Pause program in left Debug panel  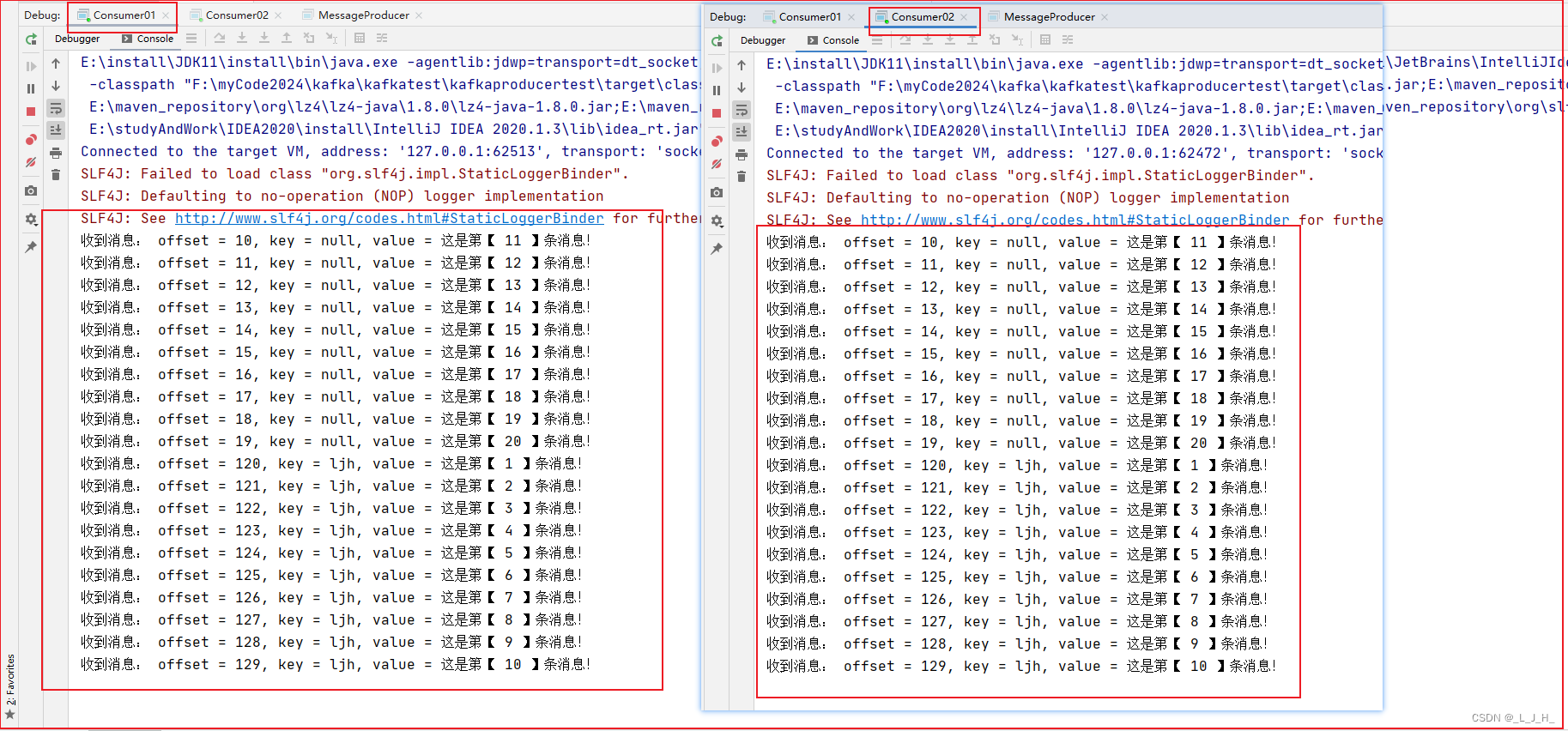pyautogui.click(x=31, y=88)
